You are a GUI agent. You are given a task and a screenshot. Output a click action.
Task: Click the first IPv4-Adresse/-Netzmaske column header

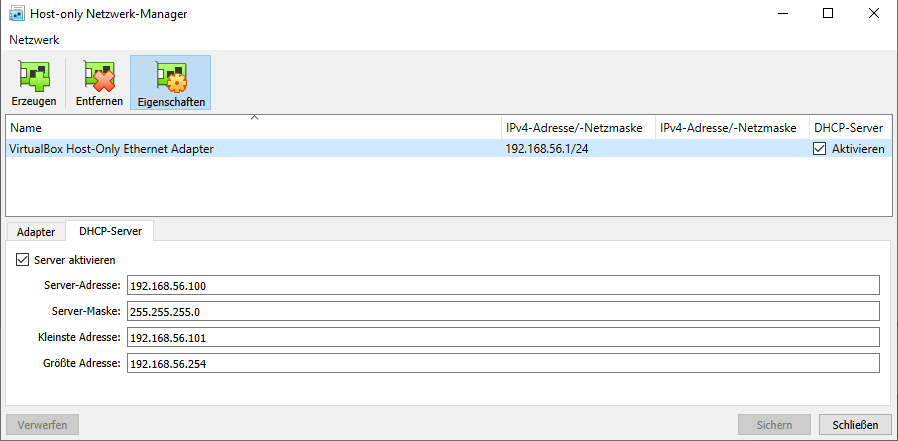point(578,128)
